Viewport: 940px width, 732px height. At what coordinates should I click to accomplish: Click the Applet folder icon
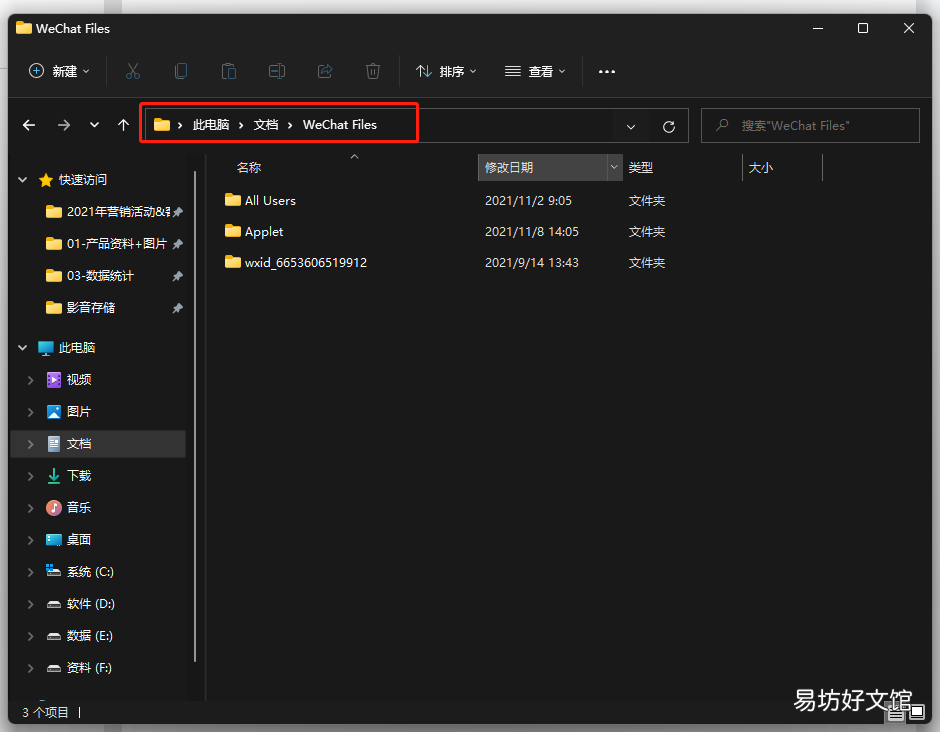click(233, 231)
